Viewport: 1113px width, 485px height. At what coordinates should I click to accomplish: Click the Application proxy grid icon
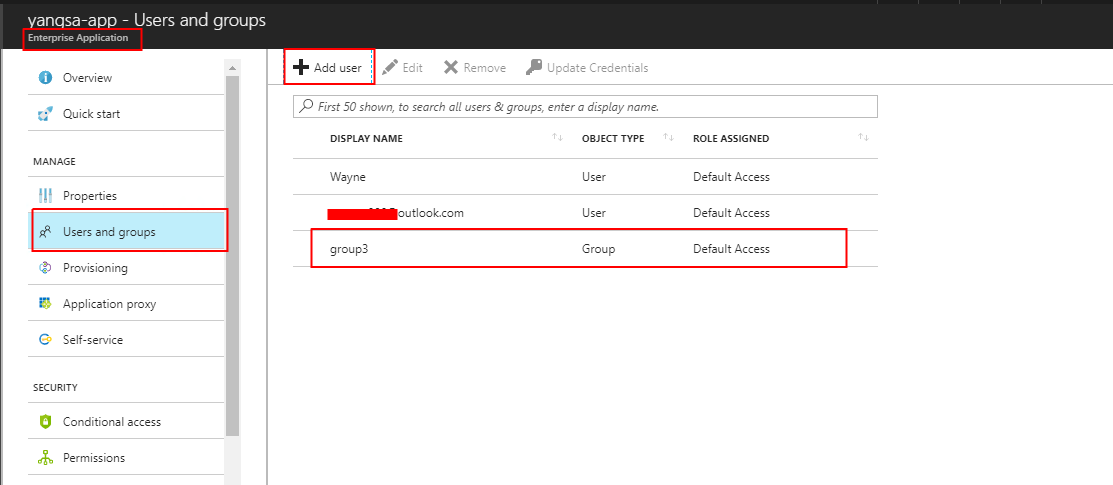click(x=45, y=304)
